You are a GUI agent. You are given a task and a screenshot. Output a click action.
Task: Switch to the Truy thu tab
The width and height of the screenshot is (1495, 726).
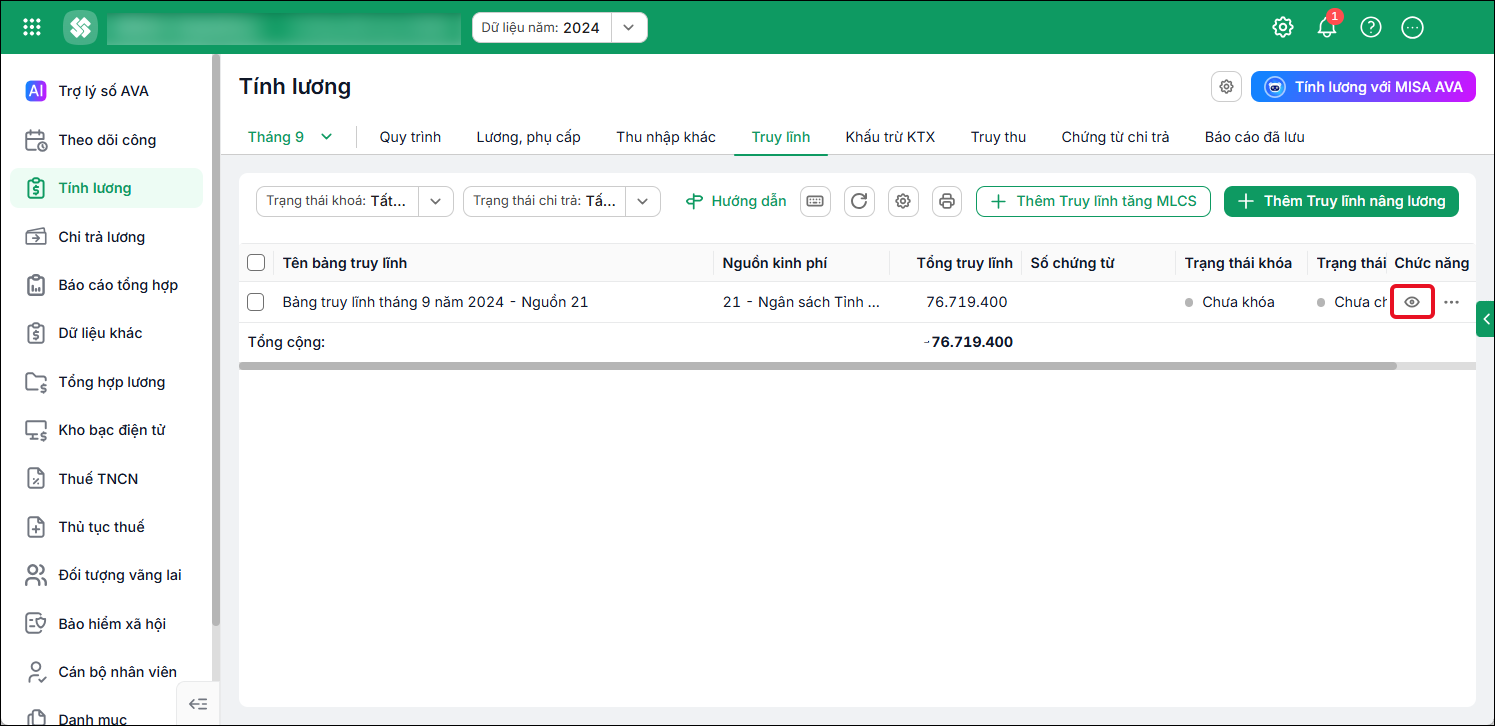pyautogui.click(x=998, y=137)
